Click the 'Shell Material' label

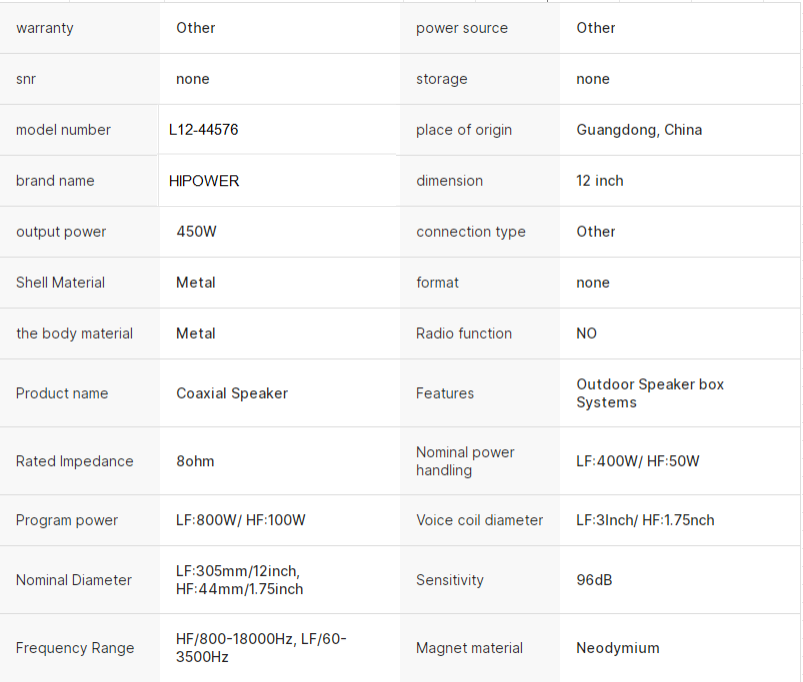click(x=60, y=283)
